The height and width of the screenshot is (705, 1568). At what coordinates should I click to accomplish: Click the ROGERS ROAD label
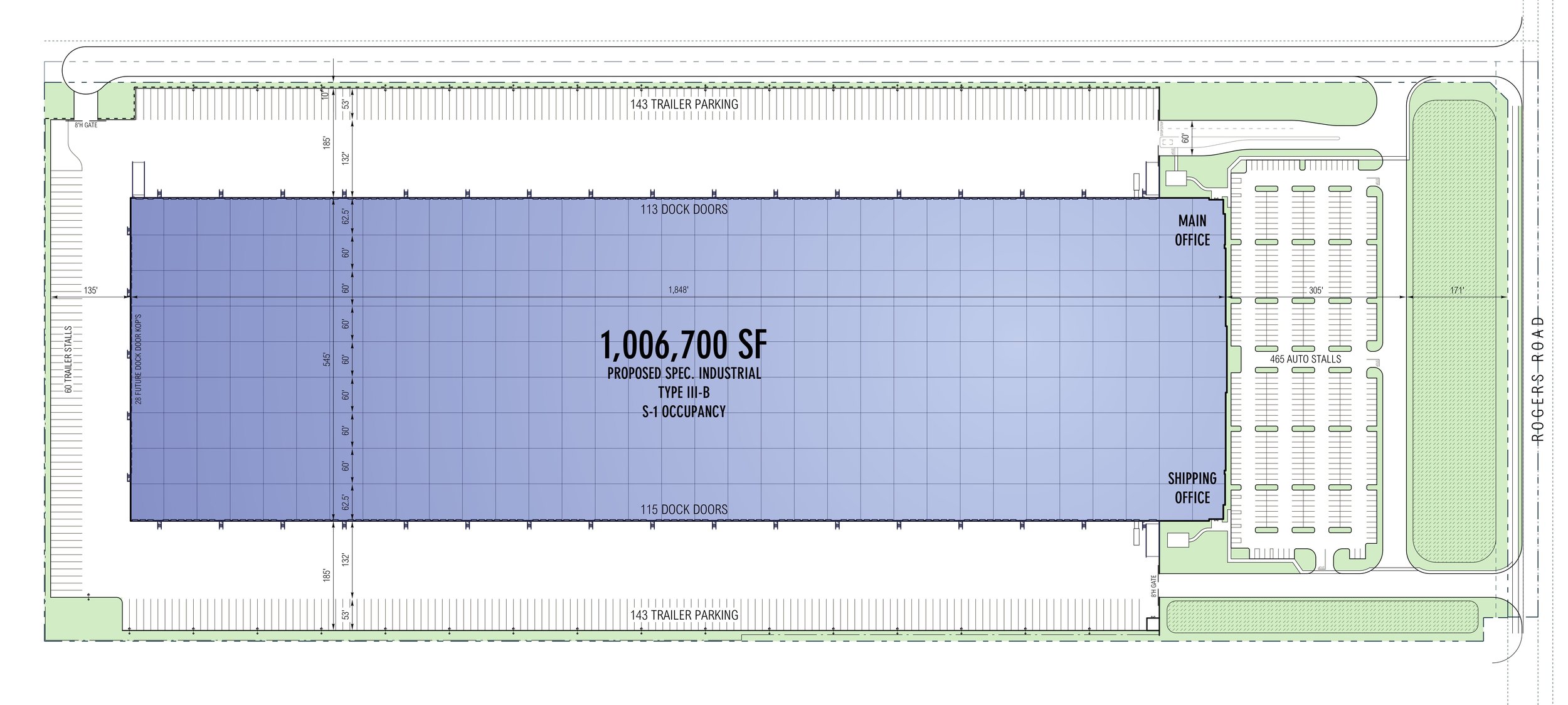point(1537,379)
